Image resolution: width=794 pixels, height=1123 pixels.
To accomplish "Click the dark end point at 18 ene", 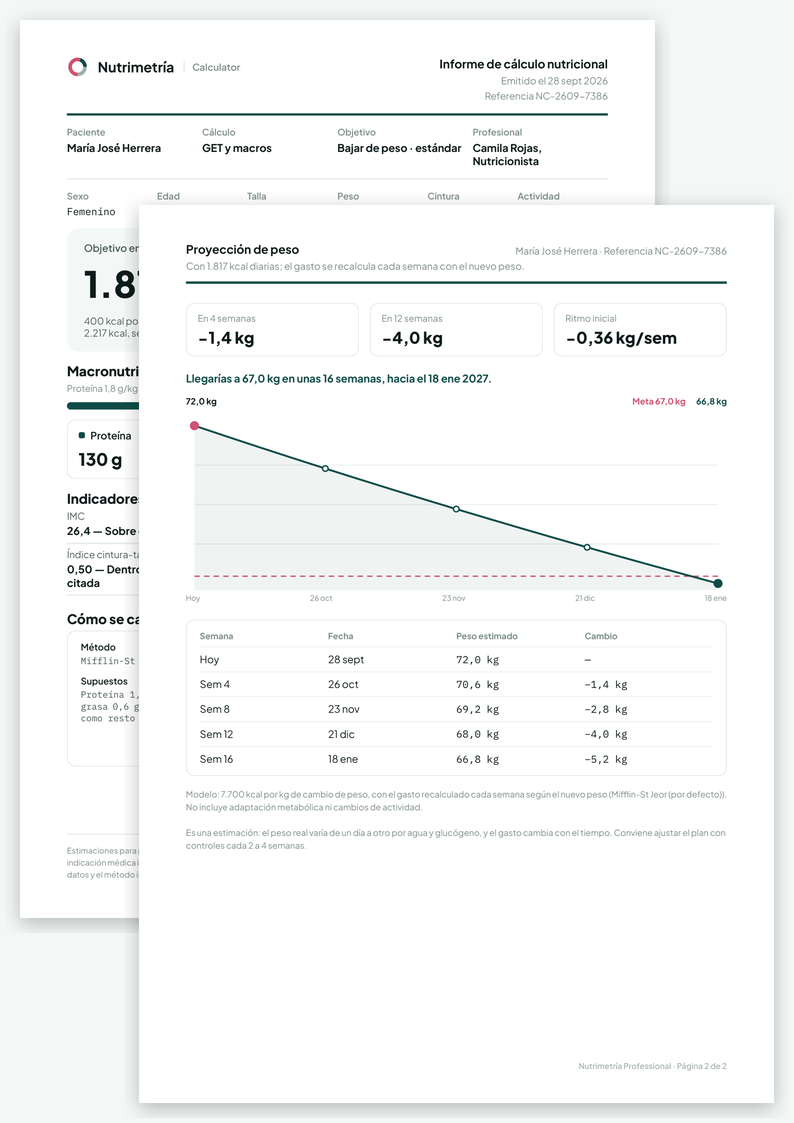I will pyautogui.click(x=718, y=584).
